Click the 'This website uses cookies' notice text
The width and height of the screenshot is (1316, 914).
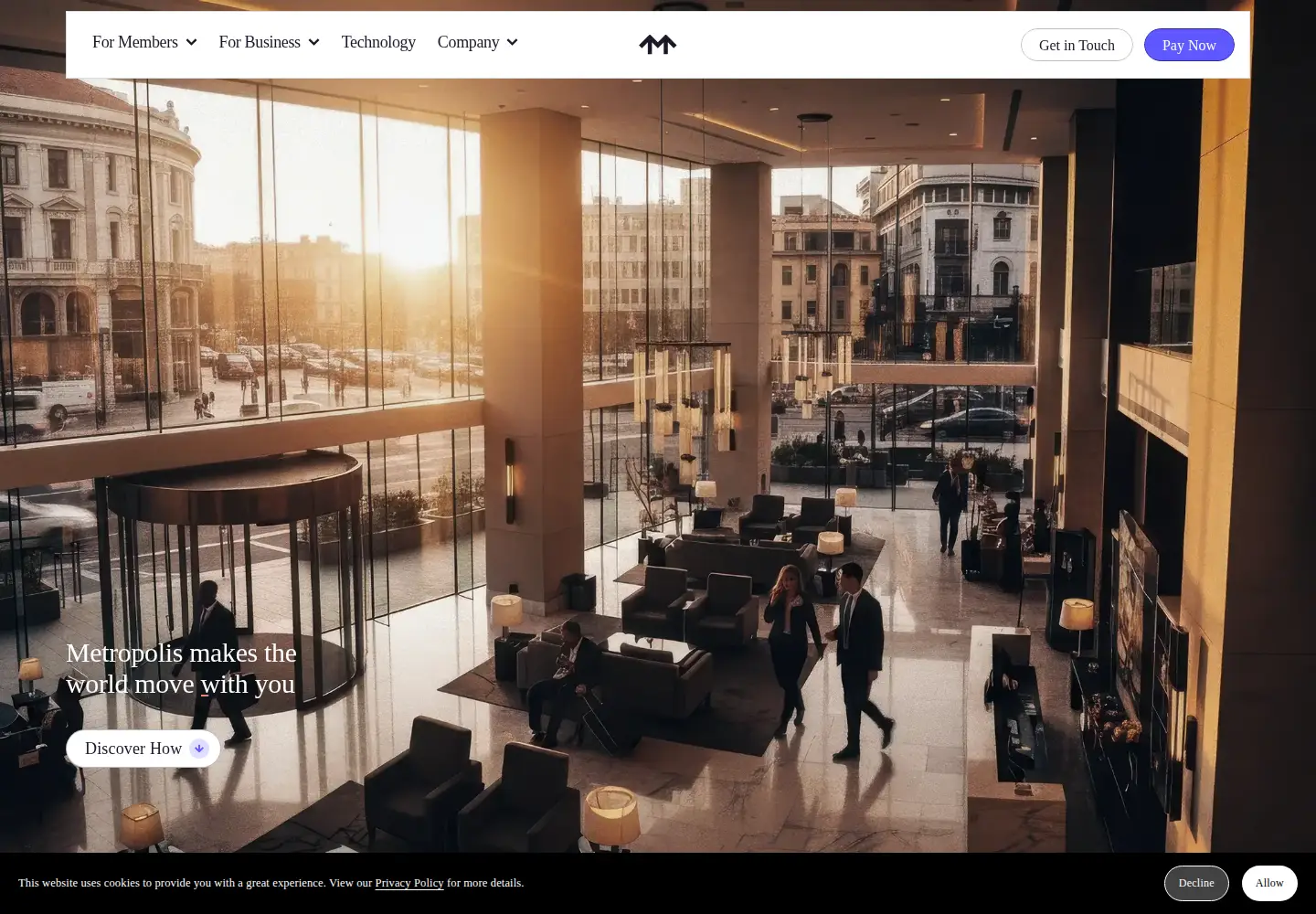271,883
